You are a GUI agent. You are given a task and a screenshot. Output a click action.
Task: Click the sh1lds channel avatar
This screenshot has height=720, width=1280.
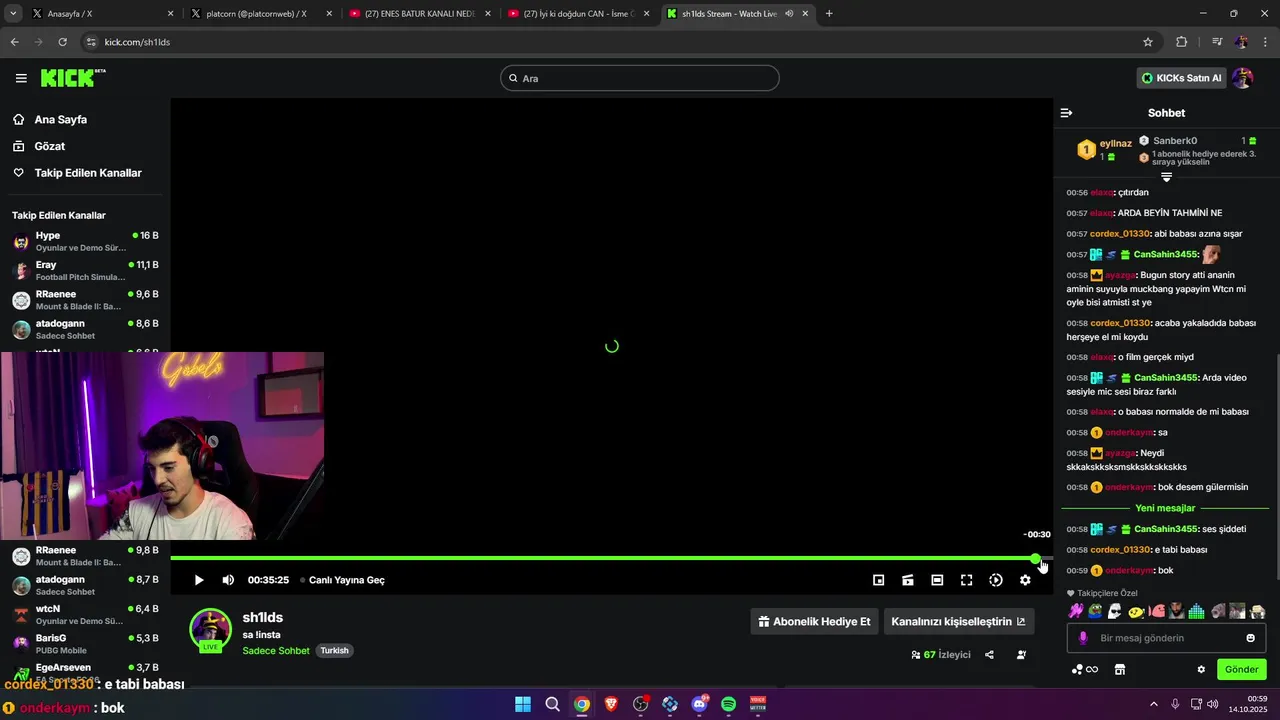[x=211, y=630]
